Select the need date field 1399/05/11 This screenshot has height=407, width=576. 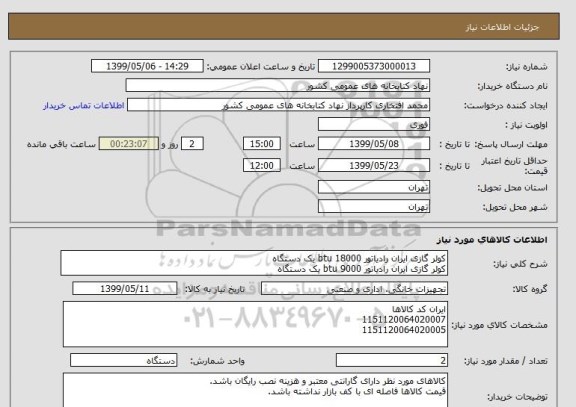[x=125, y=289]
